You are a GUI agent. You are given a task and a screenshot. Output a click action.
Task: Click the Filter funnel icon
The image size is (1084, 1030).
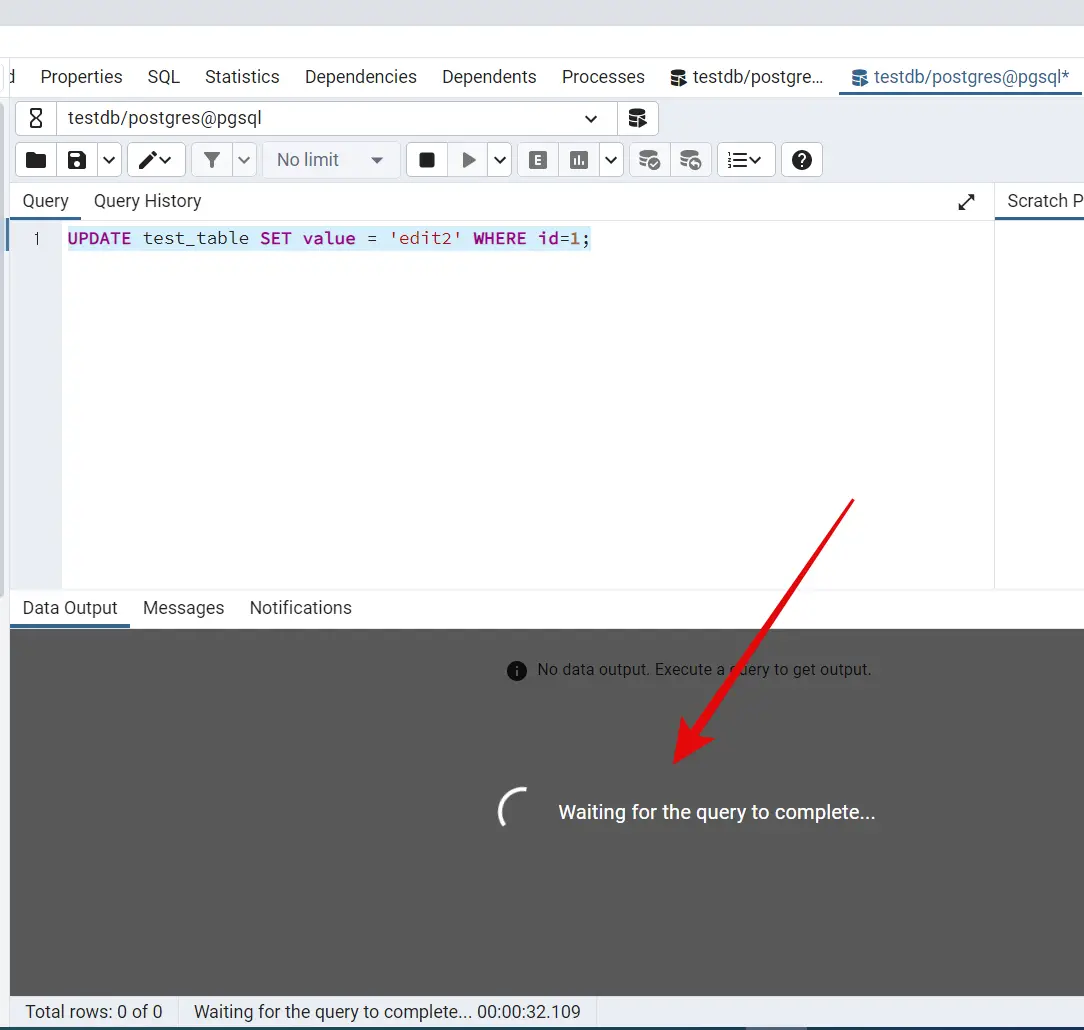click(212, 160)
